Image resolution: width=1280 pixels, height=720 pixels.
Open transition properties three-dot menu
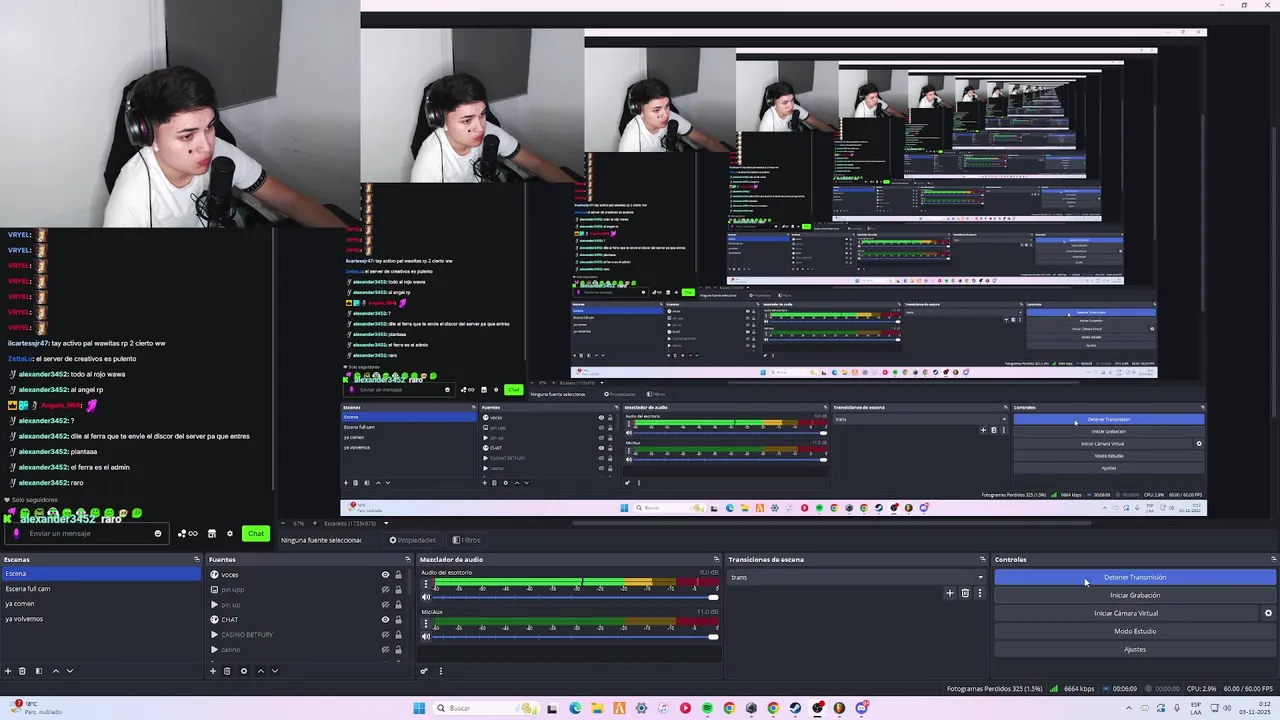[979, 593]
